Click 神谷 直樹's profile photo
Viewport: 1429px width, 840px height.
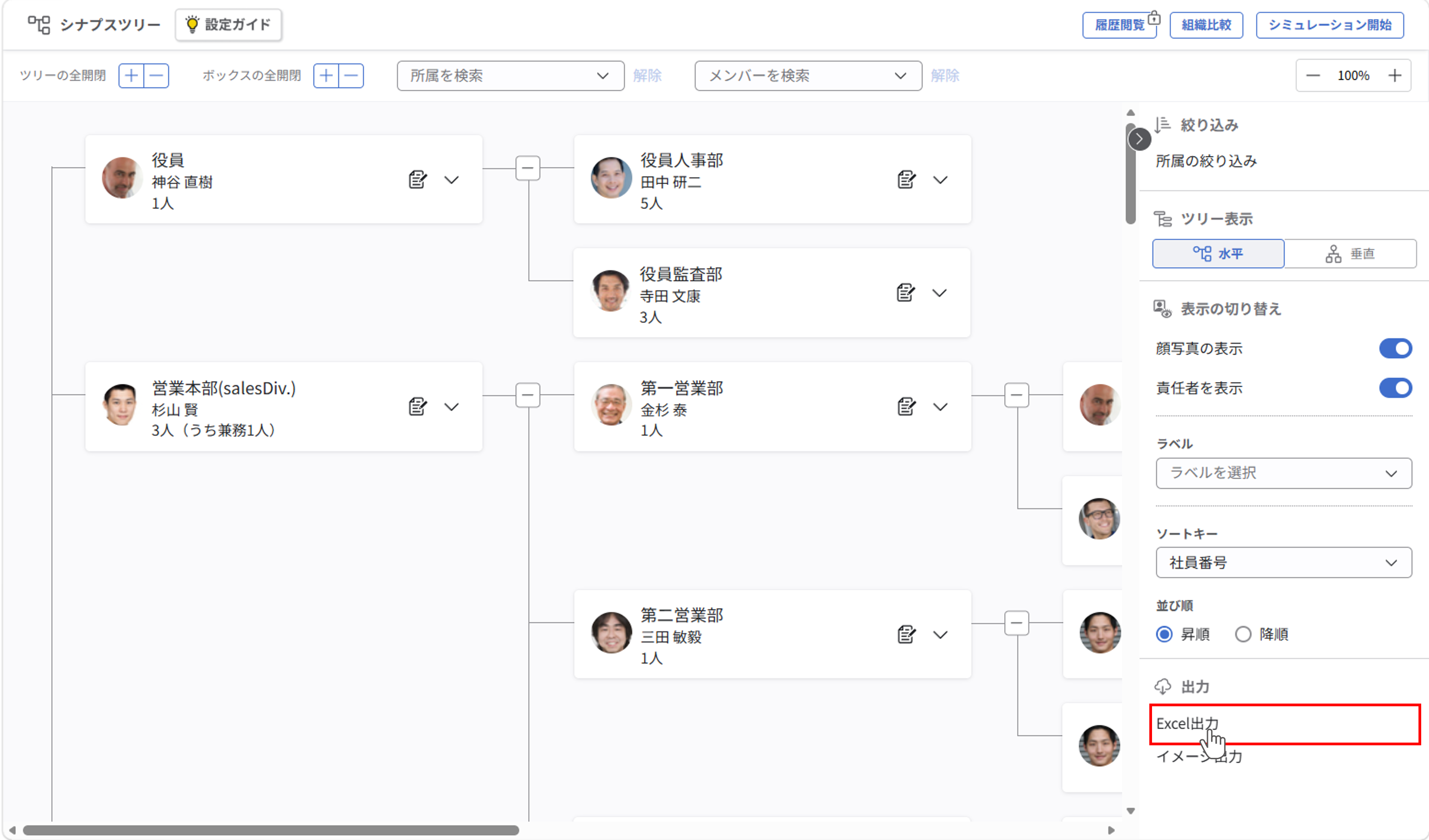pyautogui.click(x=122, y=178)
